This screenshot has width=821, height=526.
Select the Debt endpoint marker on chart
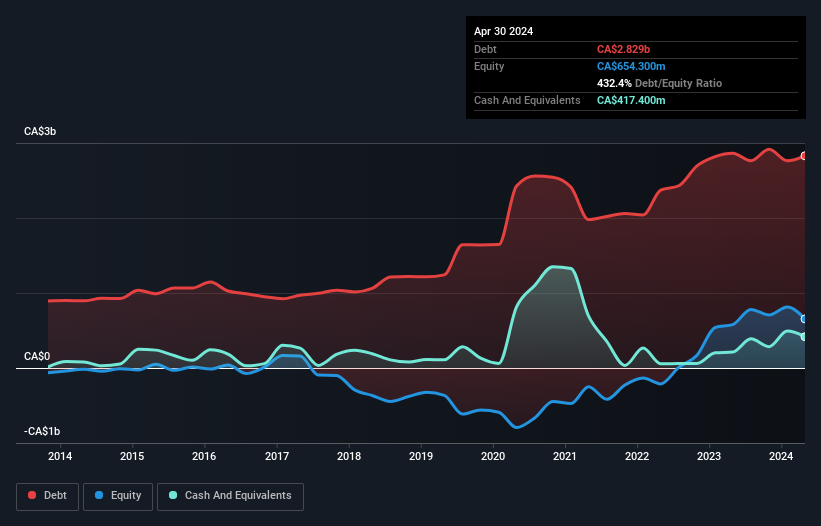point(804,156)
